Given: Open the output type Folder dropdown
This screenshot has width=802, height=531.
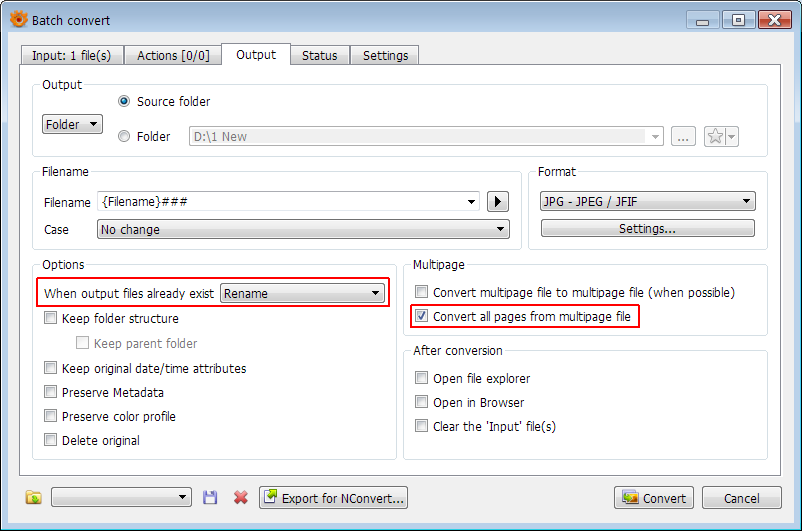Looking at the screenshot, I should 72,124.
